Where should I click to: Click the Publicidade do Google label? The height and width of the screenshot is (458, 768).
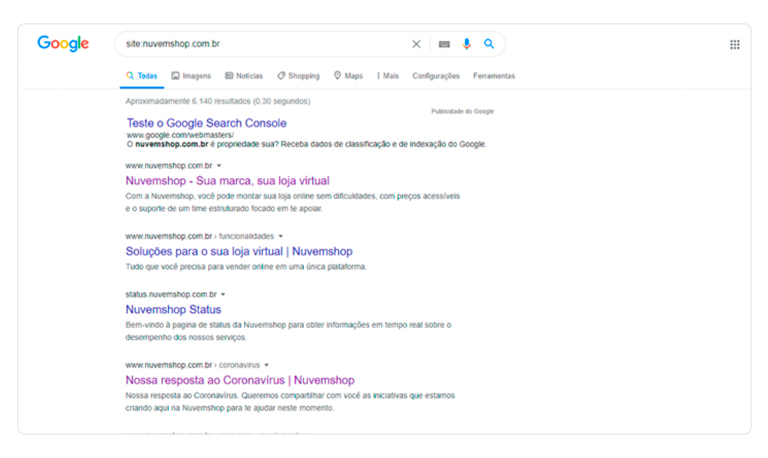[462, 111]
